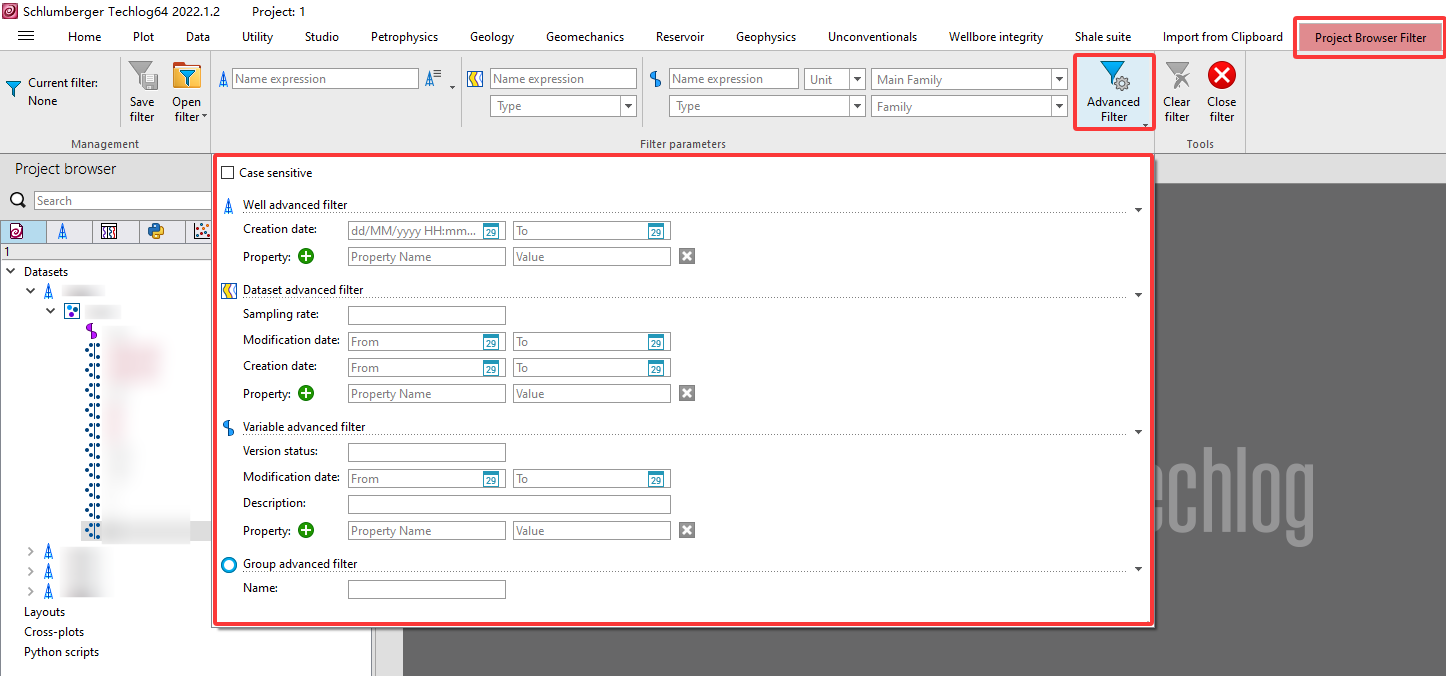The image size is (1446, 676).
Task: Click the Group Name input field
Action: (x=427, y=590)
